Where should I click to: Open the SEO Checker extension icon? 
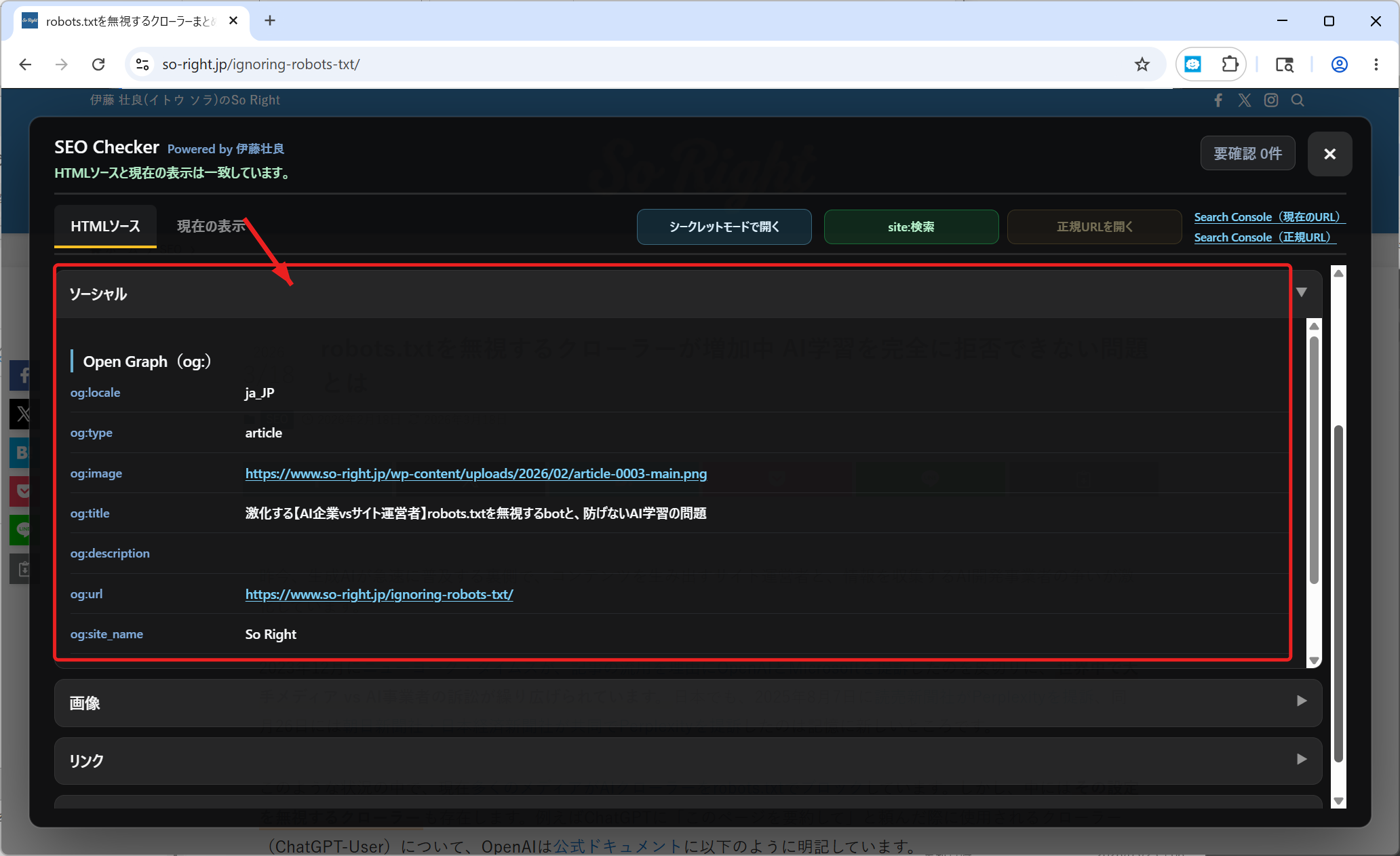[1193, 64]
